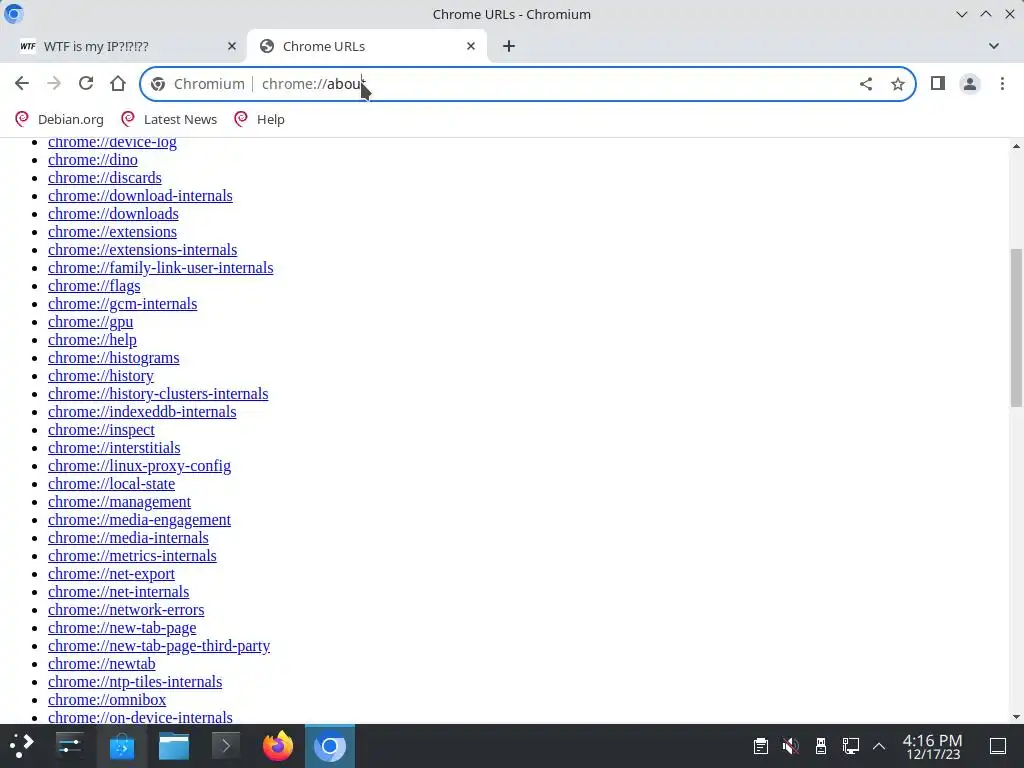Open chrome://indexeddb-internals link
The height and width of the screenshot is (768, 1024).
[x=142, y=412]
